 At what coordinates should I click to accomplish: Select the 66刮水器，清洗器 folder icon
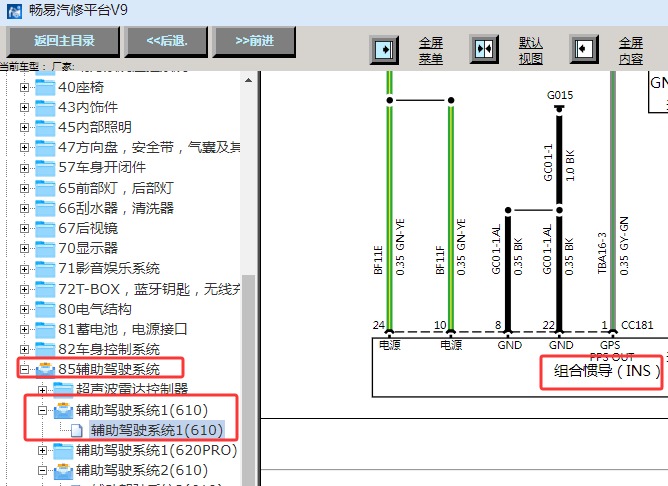pyautogui.click(x=45, y=208)
